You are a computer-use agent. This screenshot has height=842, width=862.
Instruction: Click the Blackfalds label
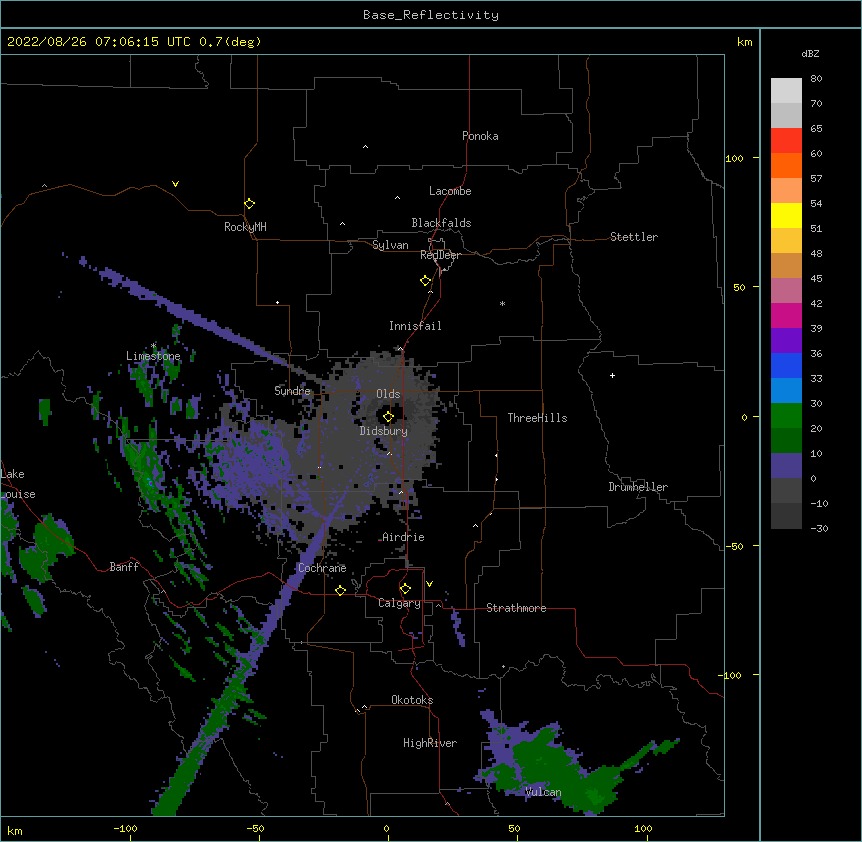pos(441,223)
